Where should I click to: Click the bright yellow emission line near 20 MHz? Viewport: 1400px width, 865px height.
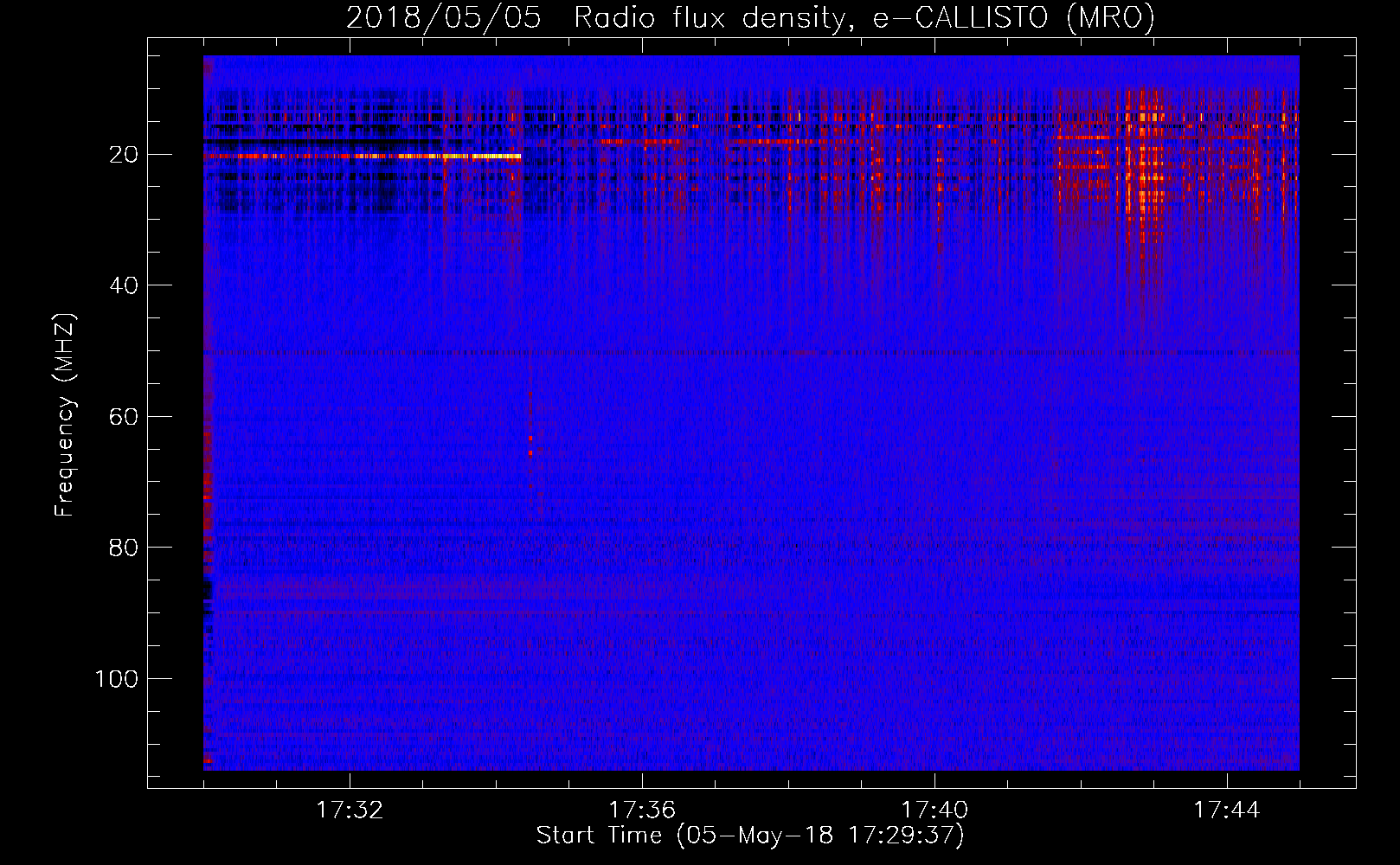click(x=363, y=157)
